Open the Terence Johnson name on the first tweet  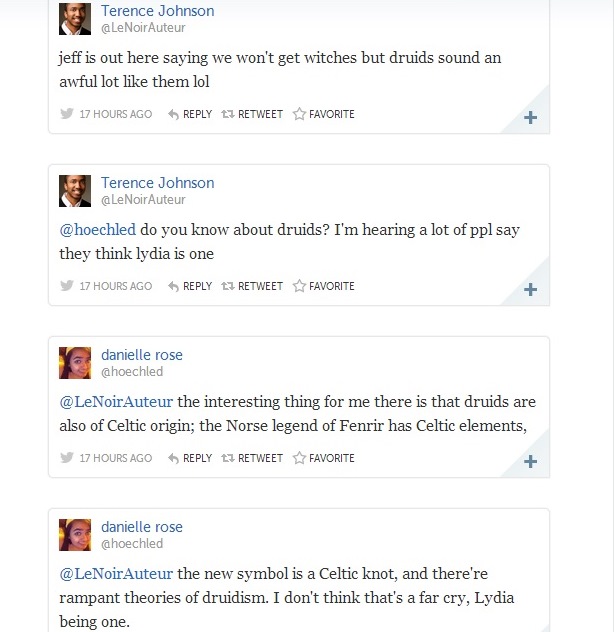click(x=157, y=11)
